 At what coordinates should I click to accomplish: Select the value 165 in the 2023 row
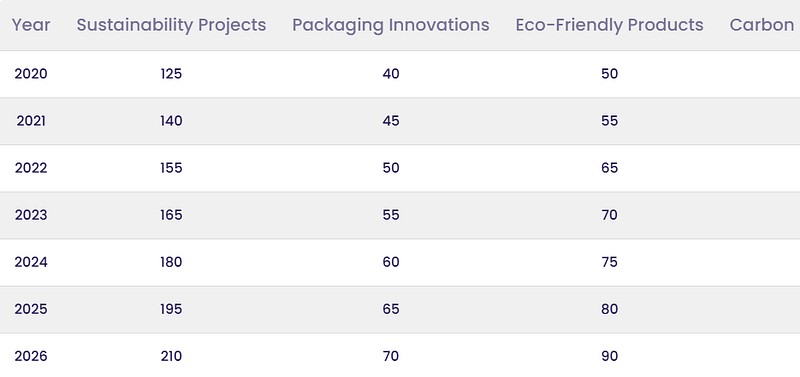[171, 215]
